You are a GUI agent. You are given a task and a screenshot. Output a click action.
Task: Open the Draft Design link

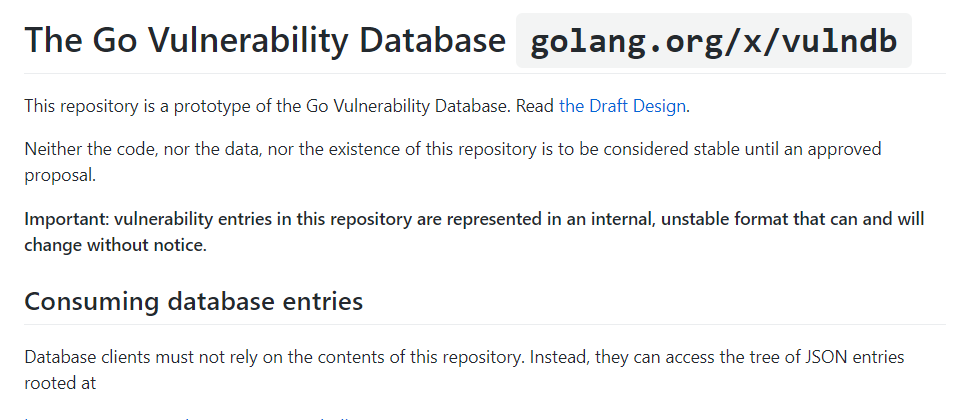(622, 106)
